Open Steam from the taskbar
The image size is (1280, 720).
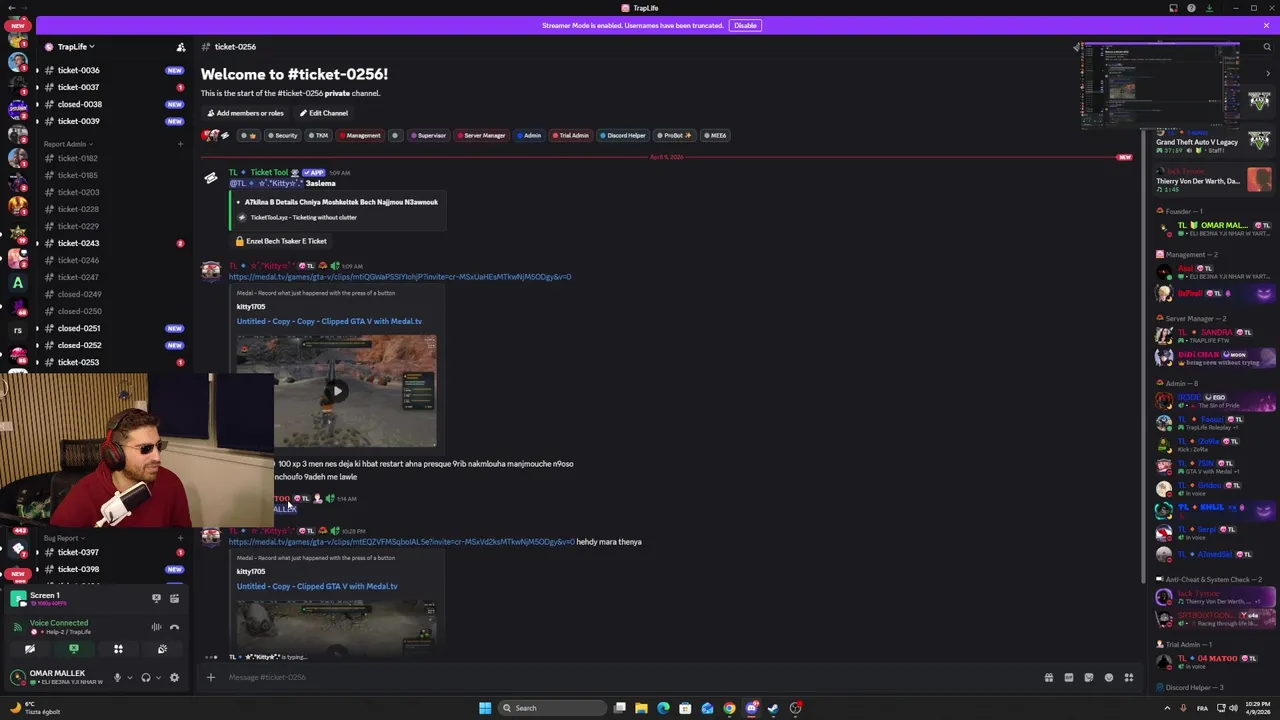click(774, 708)
